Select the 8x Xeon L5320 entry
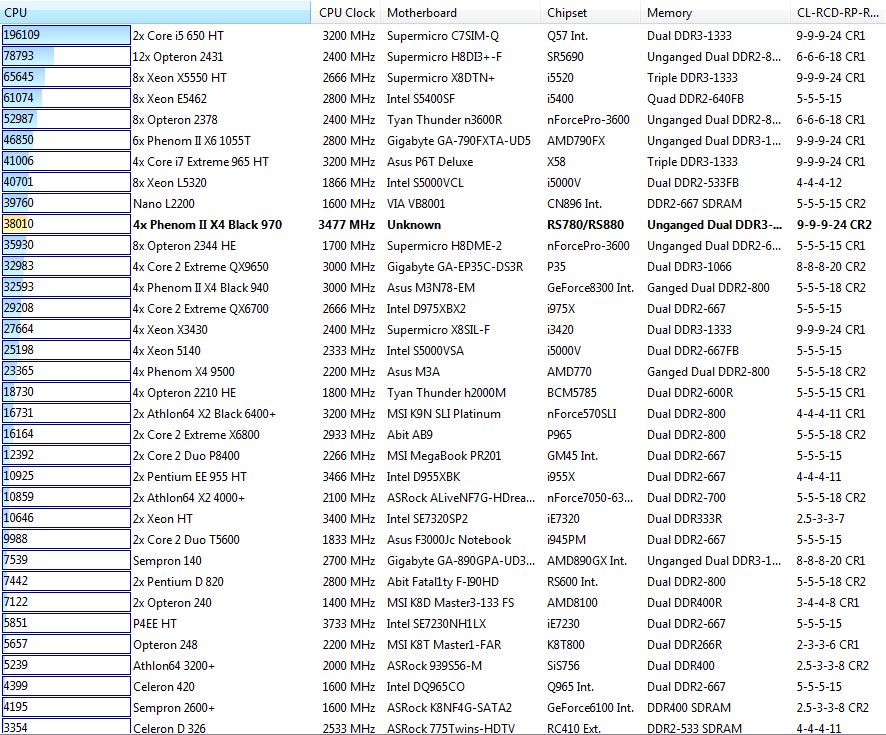Viewport: 886px width, 735px height. click(170, 182)
